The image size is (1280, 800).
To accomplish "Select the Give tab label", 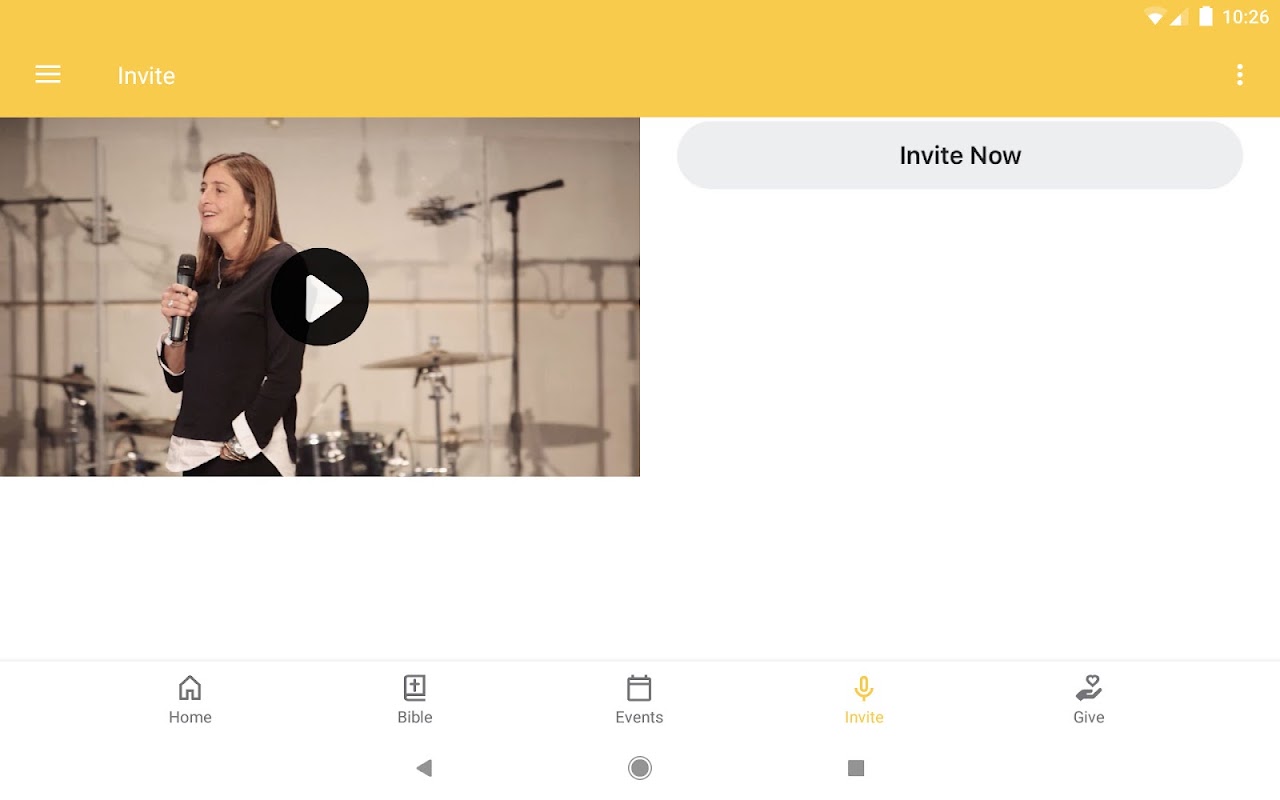I will click(x=1089, y=717).
